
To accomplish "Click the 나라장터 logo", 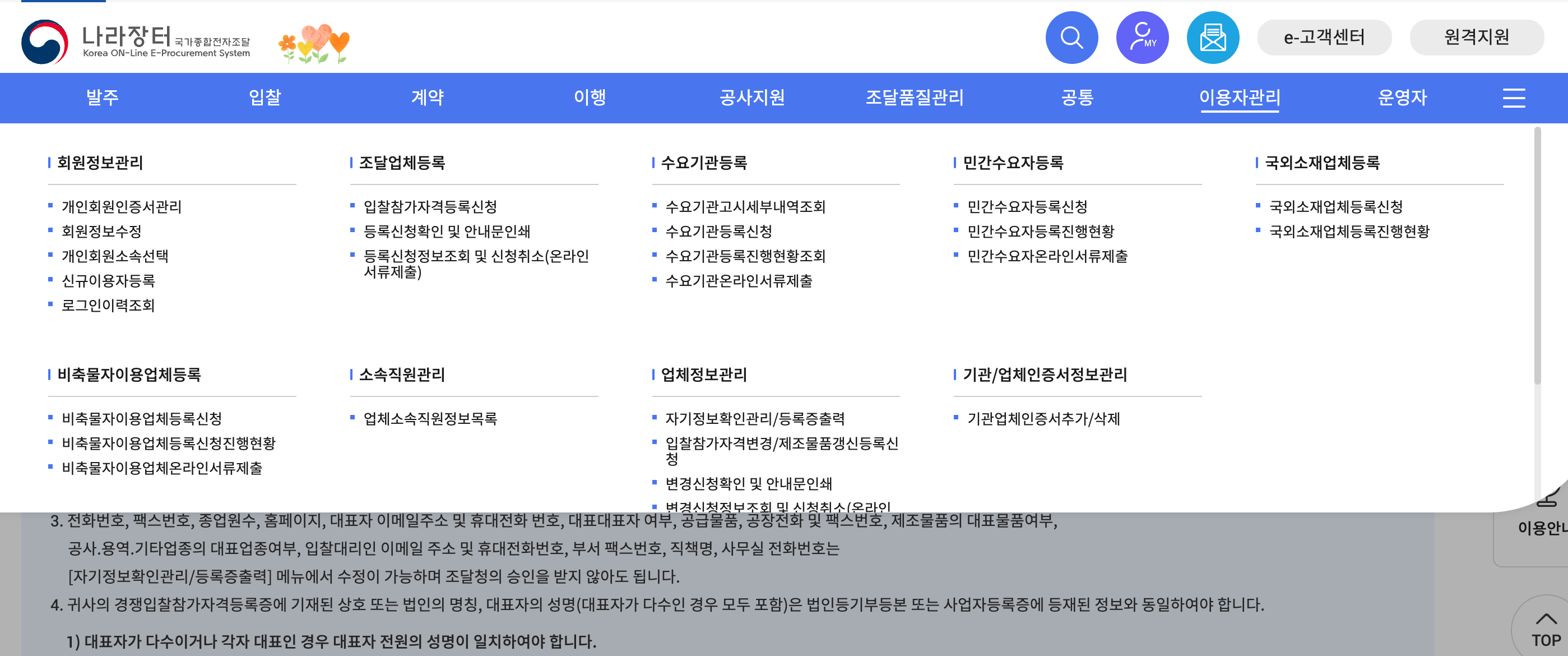I will coord(136,41).
